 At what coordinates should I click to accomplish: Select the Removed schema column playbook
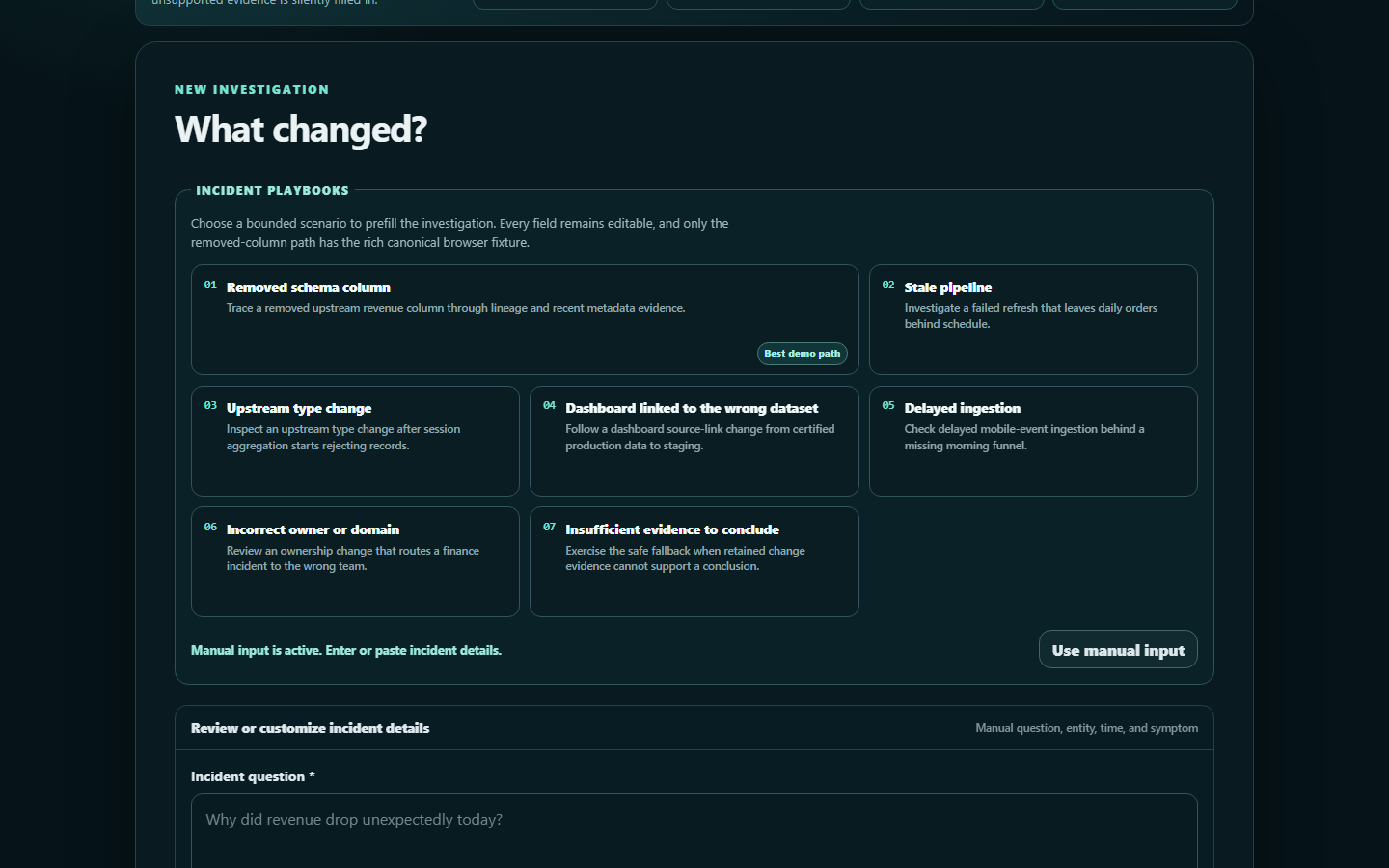(x=525, y=319)
